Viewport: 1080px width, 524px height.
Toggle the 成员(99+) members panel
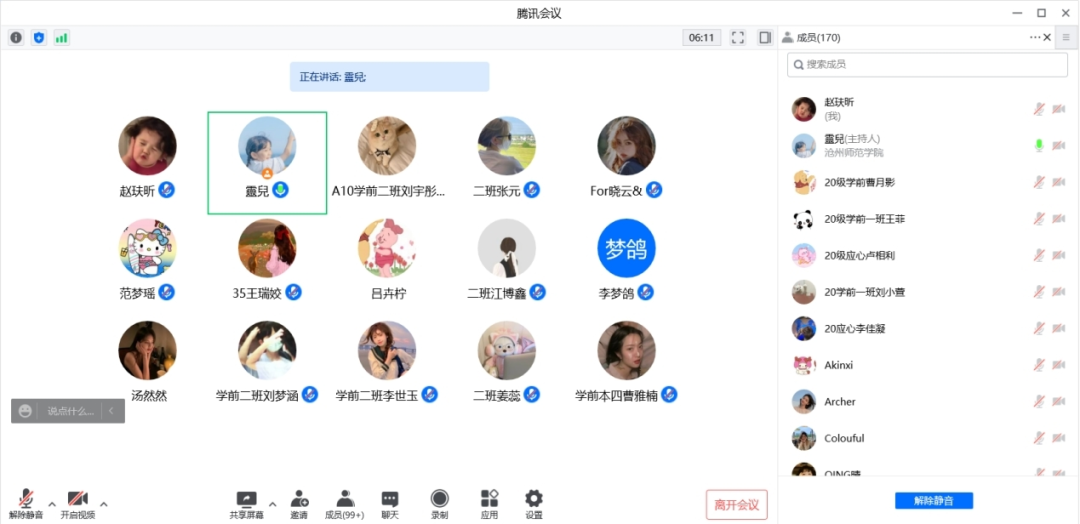pyautogui.click(x=345, y=503)
